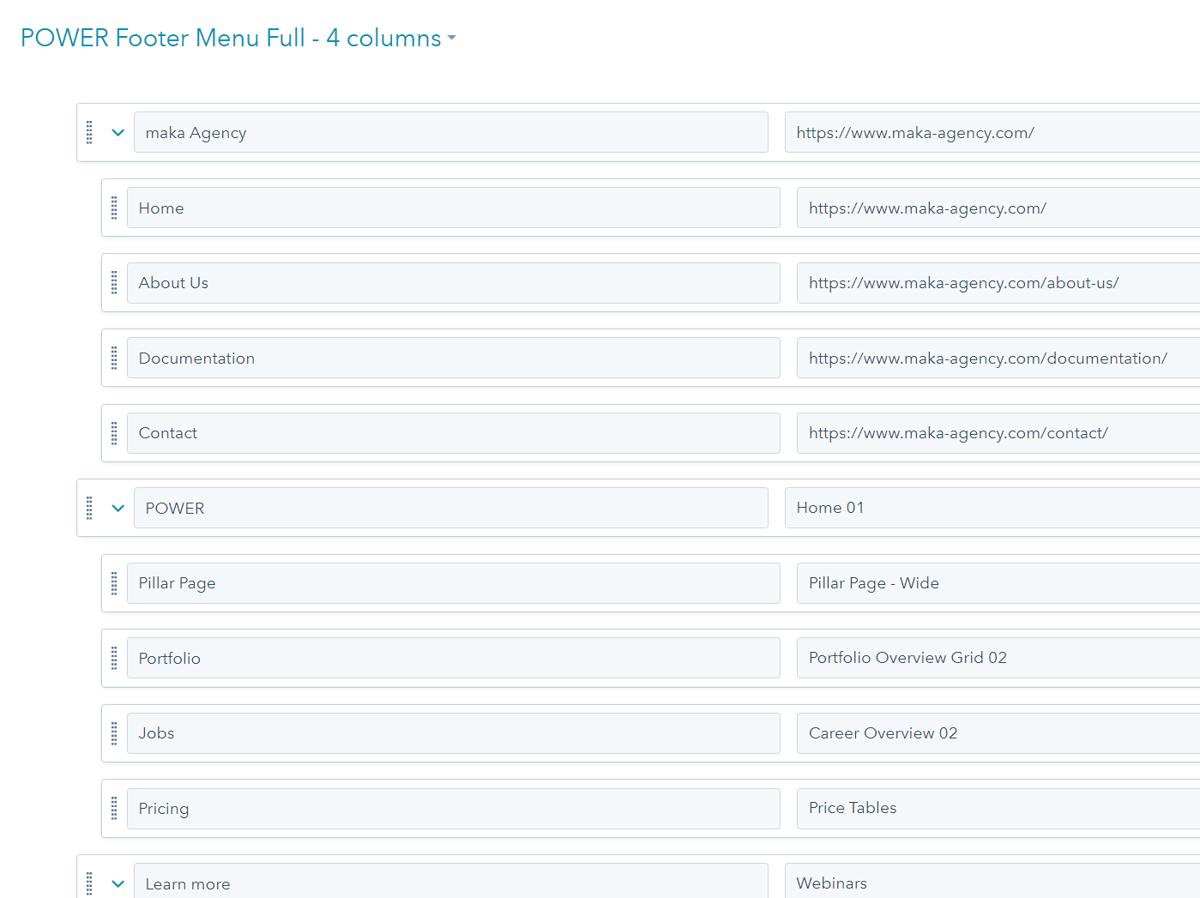
Task: Collapse the Learn more menu group
Action: (117, 883)
